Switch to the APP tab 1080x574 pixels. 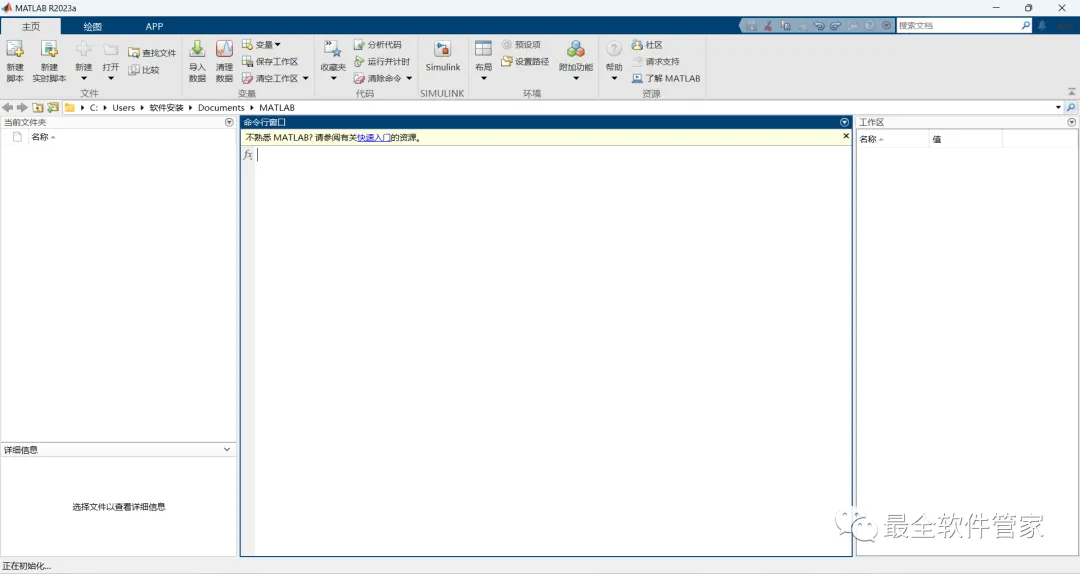coord(154,26)
